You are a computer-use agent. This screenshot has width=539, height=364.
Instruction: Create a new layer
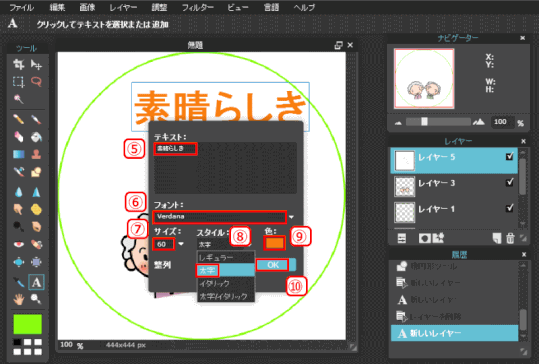(x=496, y=238)
